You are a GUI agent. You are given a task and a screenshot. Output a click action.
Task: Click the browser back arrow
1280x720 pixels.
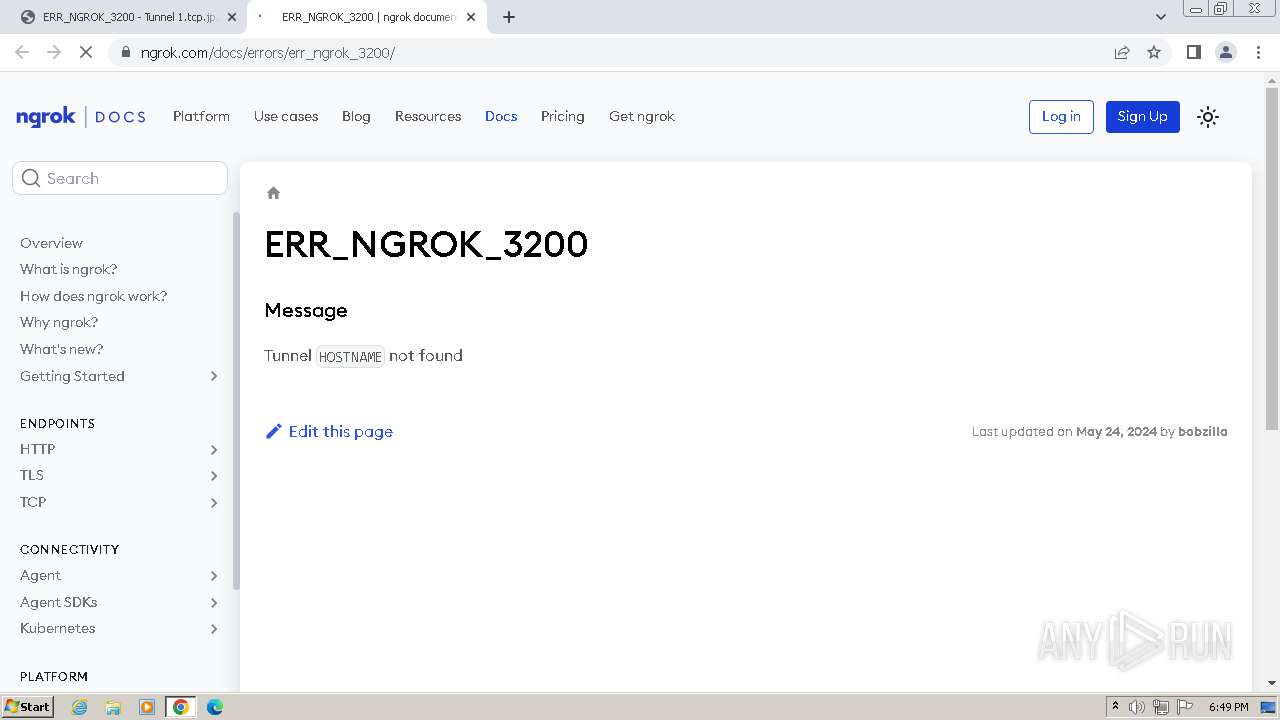click(22, 52)
